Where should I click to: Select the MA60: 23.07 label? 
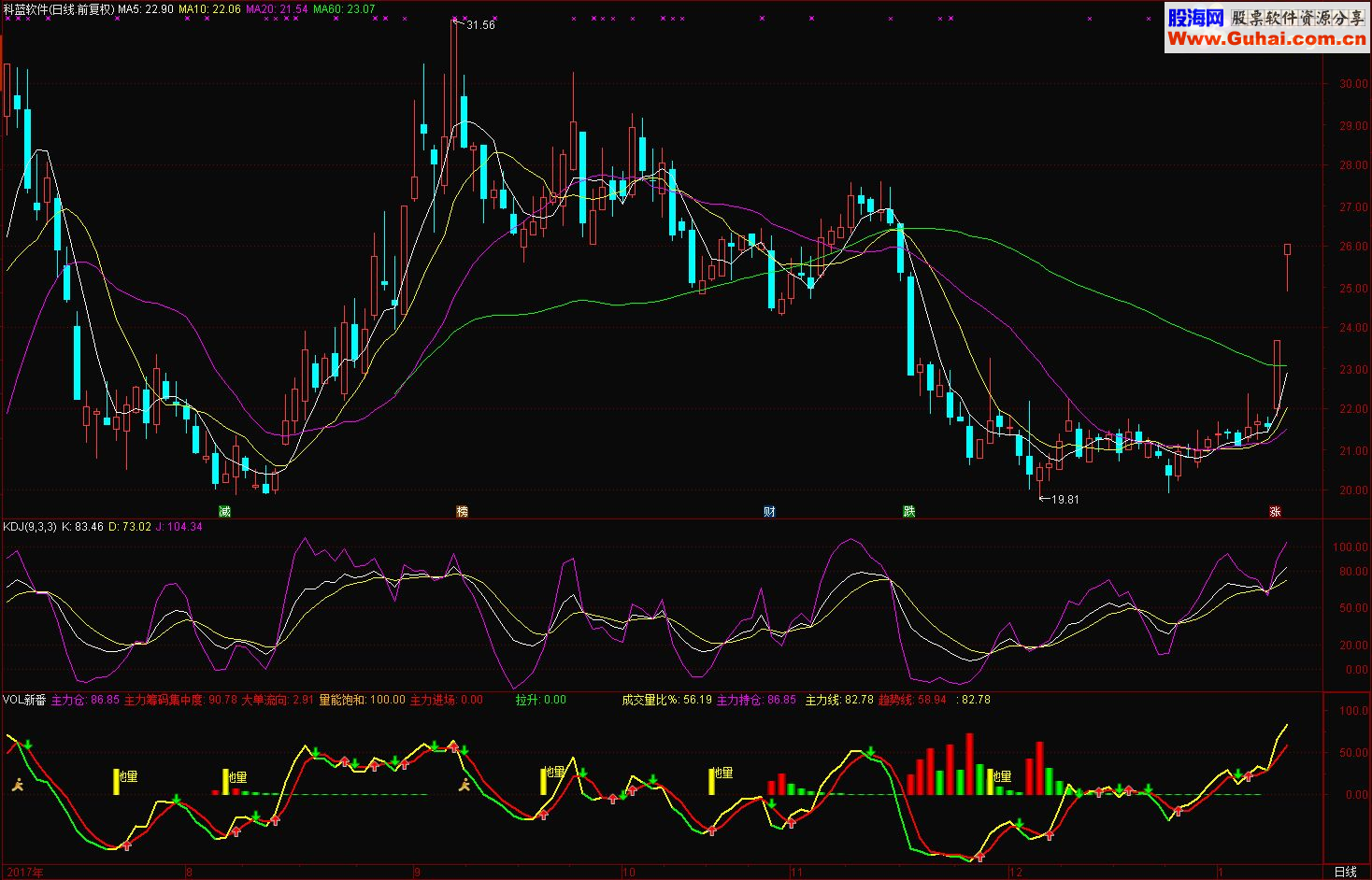coord(344,8)
